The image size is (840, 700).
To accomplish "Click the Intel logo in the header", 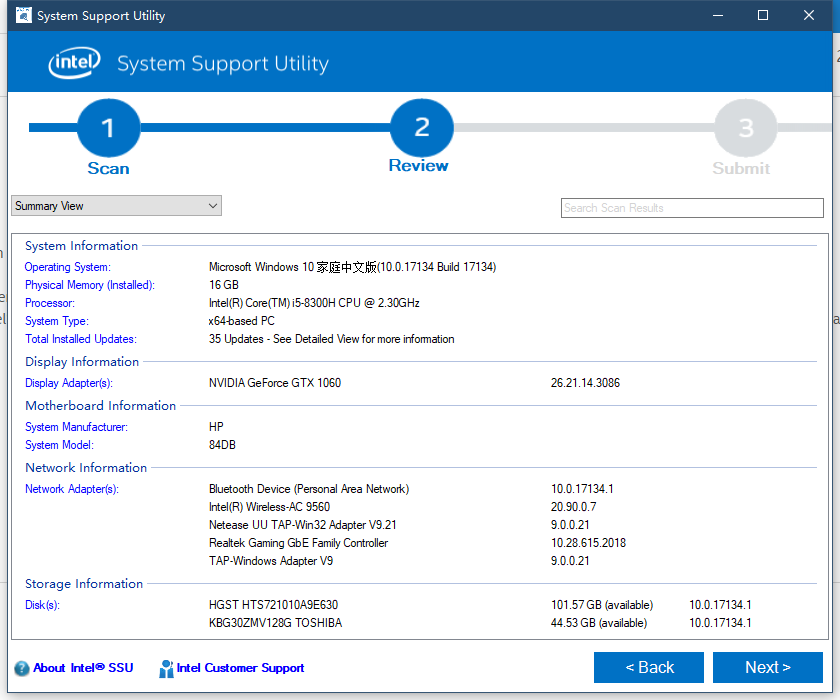I will click(74, 63).
